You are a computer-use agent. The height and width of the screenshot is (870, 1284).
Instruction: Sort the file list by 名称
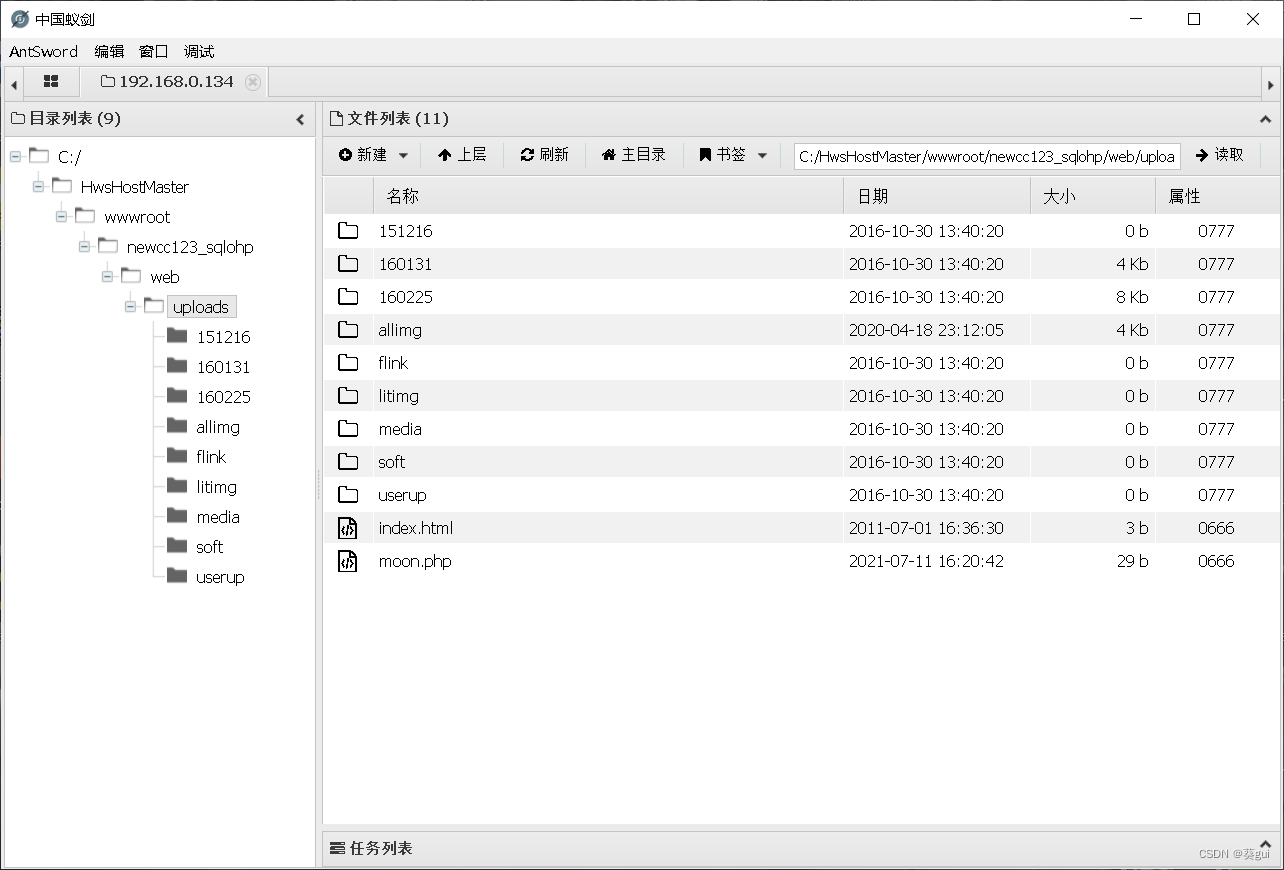pos(608,196)
